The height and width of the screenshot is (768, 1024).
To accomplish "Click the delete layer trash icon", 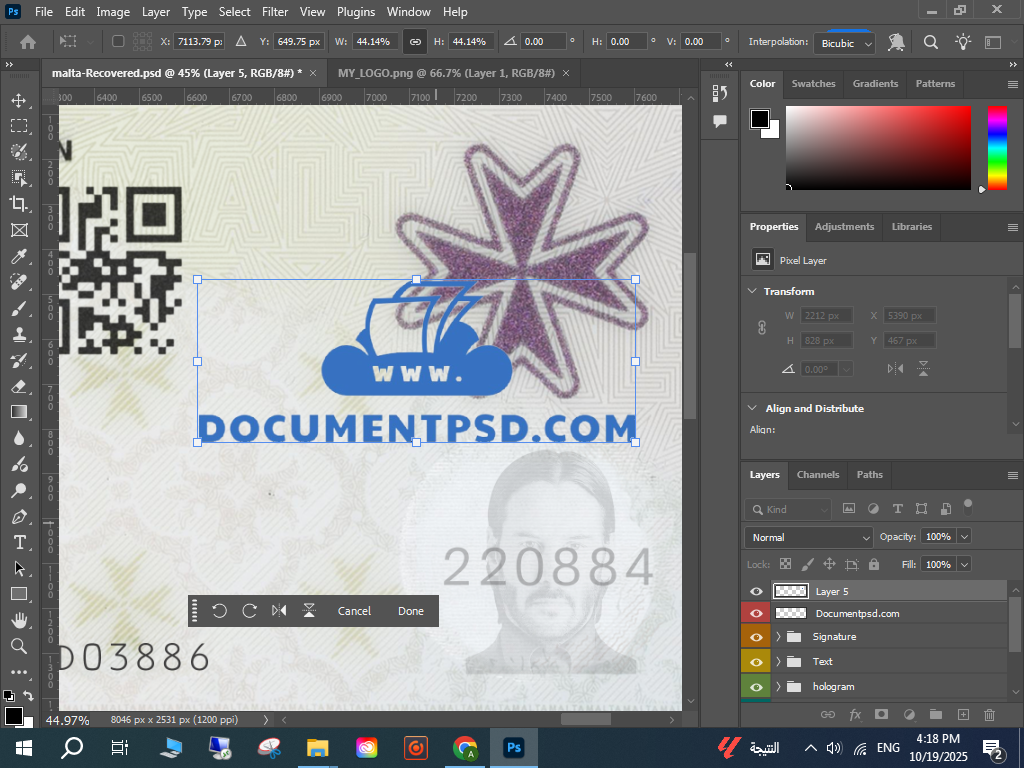I will click(990, 714).
